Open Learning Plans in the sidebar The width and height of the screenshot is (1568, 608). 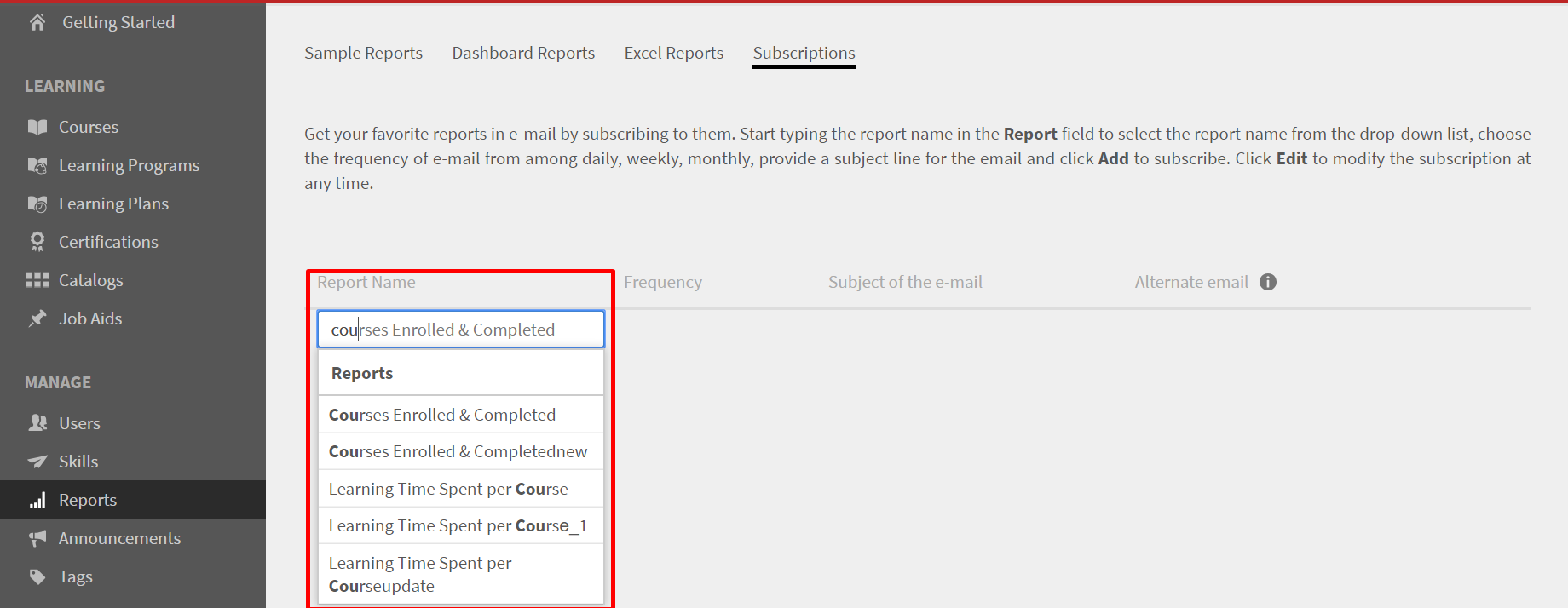[113, 204]
